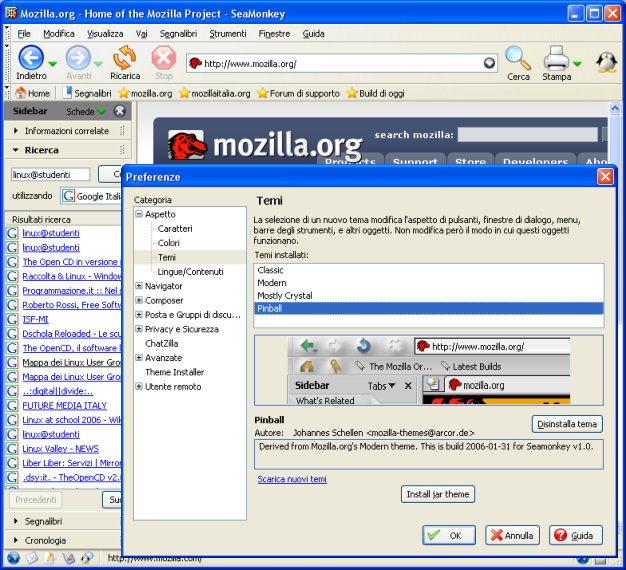Click the site icon in the URL bar
The width and height of the screenshot is (626, 570).
point(195,63)
